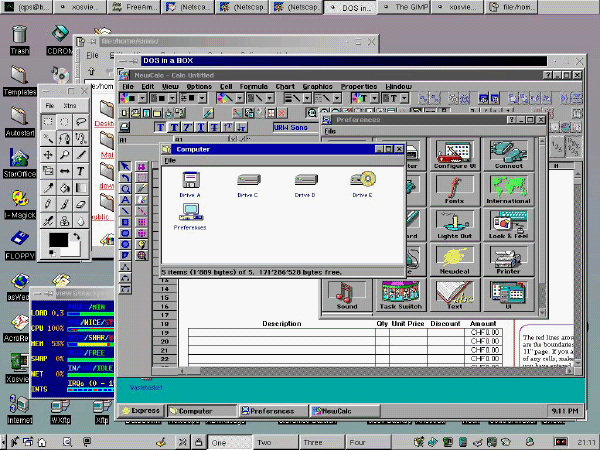Open the International preference module

tap(508, 189)
